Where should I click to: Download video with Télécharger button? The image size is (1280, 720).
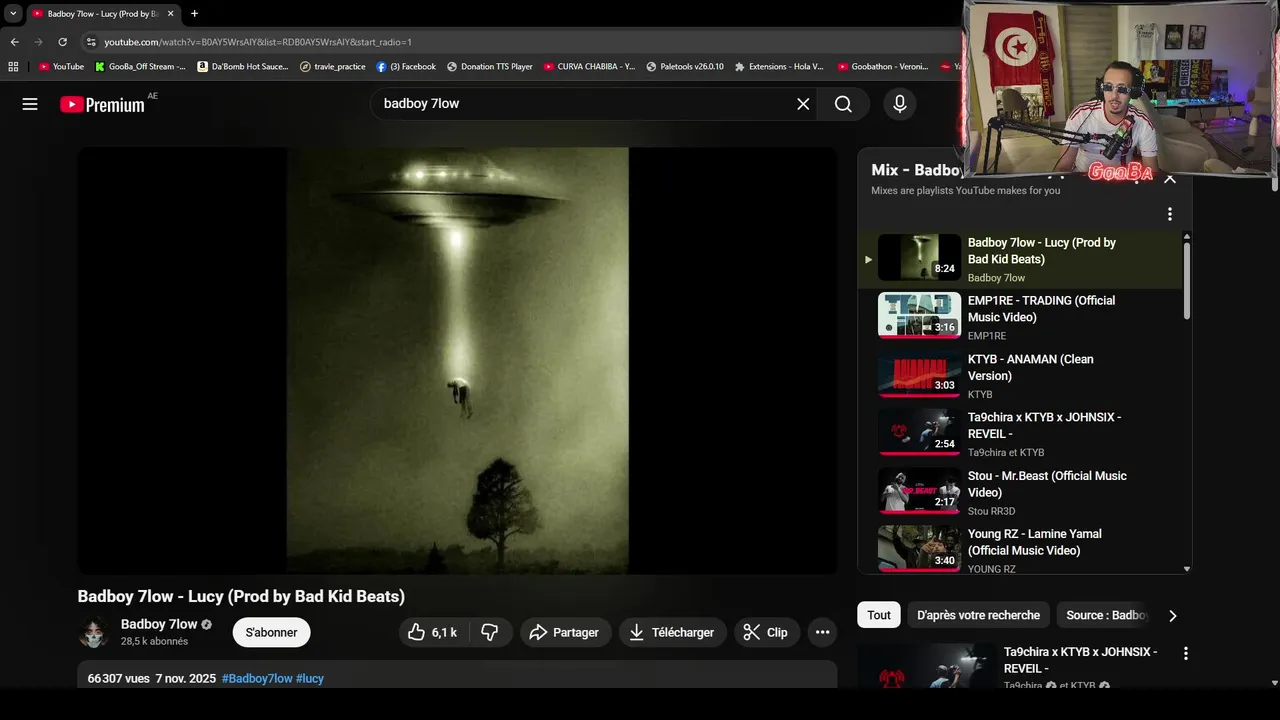point(672,632)
